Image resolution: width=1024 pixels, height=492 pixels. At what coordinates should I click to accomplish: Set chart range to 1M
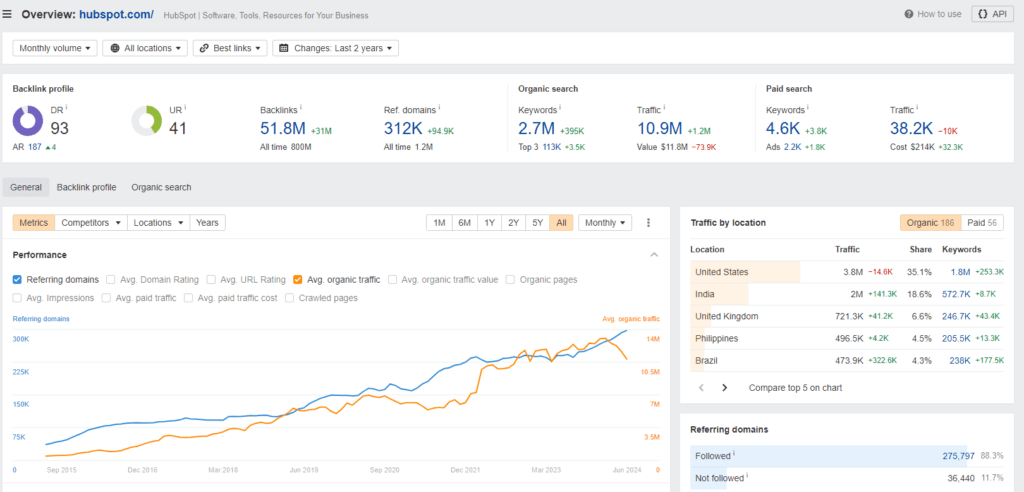coord(440,223)
